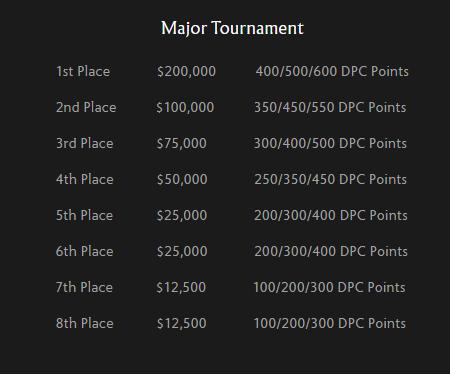Click 250/350/450 DPC Points text
Image resolution: width=450 pixels, height=374 pixels.
tap(331, 179)
